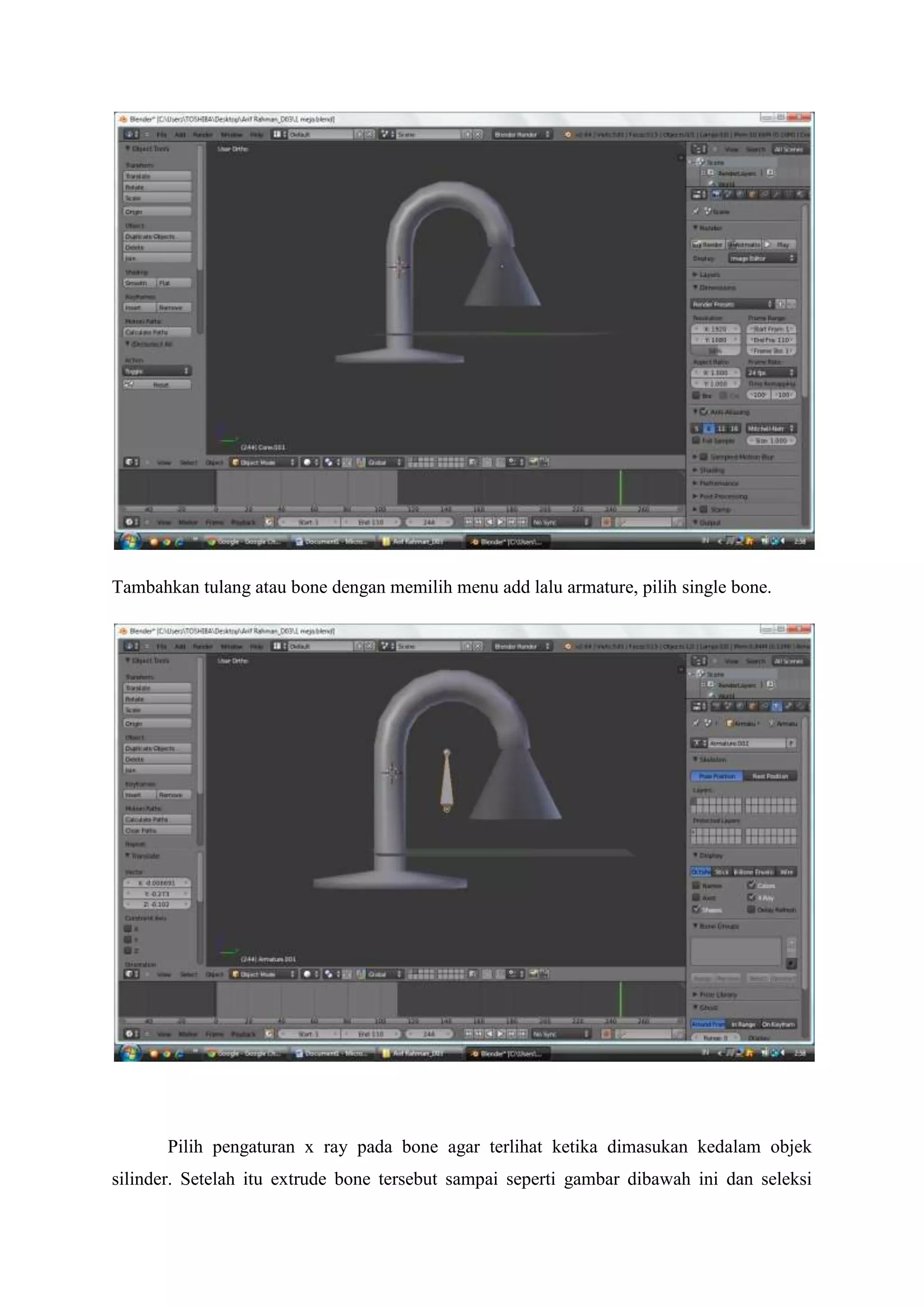Expand the Post Processing panel

click(x=695, y=496)
